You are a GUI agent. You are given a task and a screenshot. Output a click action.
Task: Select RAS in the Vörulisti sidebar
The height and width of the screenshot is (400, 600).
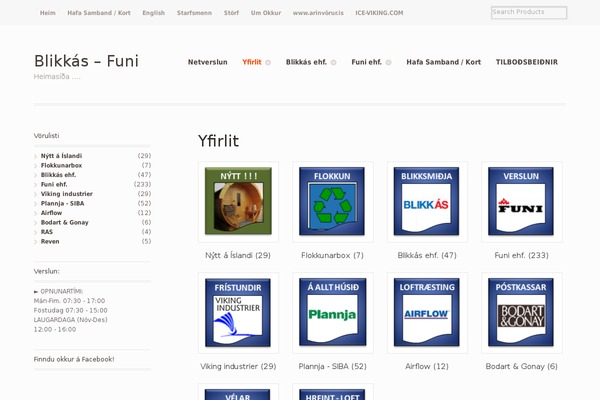[x=47, y=232]
